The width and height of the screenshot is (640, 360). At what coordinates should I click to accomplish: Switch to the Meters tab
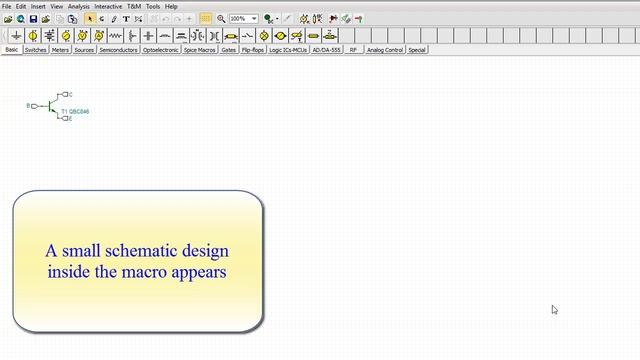pyautogui.click(x=60, y=50)
